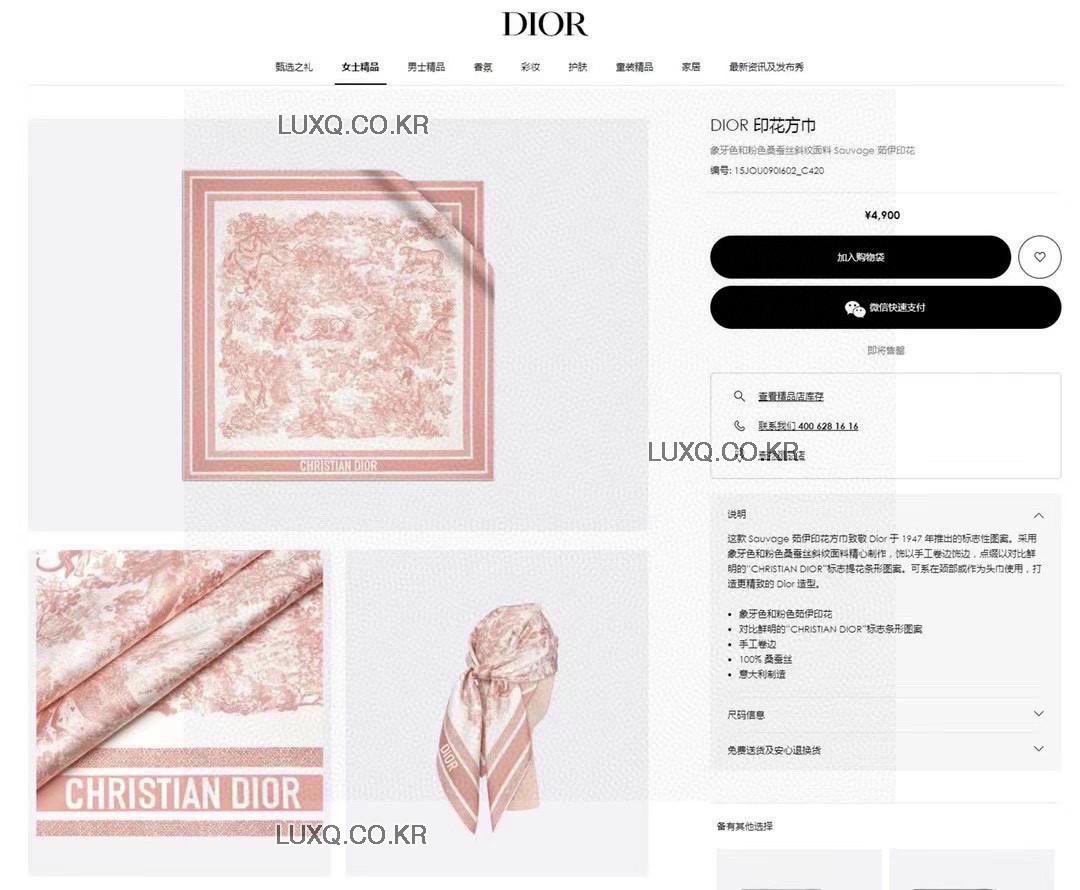Open the flat square scarf main image
The width and height of the screenshot is (1080, 890).
(x=338, y=324)
